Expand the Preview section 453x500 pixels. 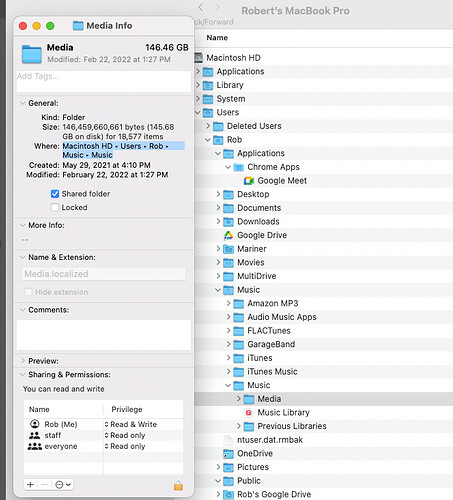[22, 361]
